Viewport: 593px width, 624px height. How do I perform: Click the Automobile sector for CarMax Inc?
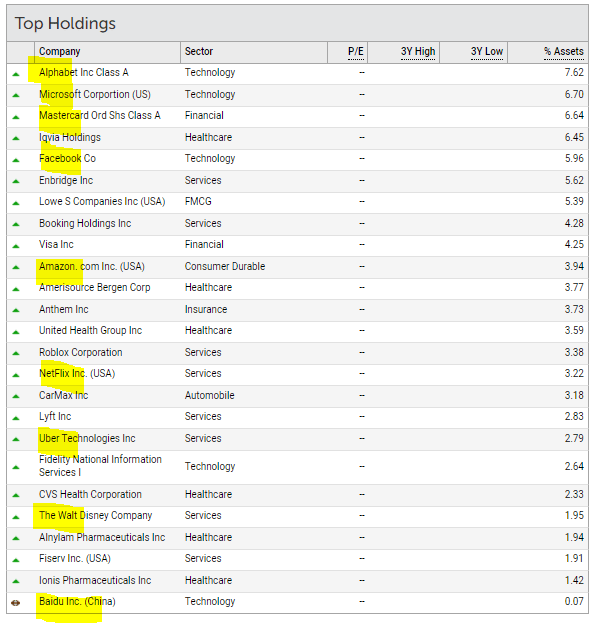click(x=209, y=395)
